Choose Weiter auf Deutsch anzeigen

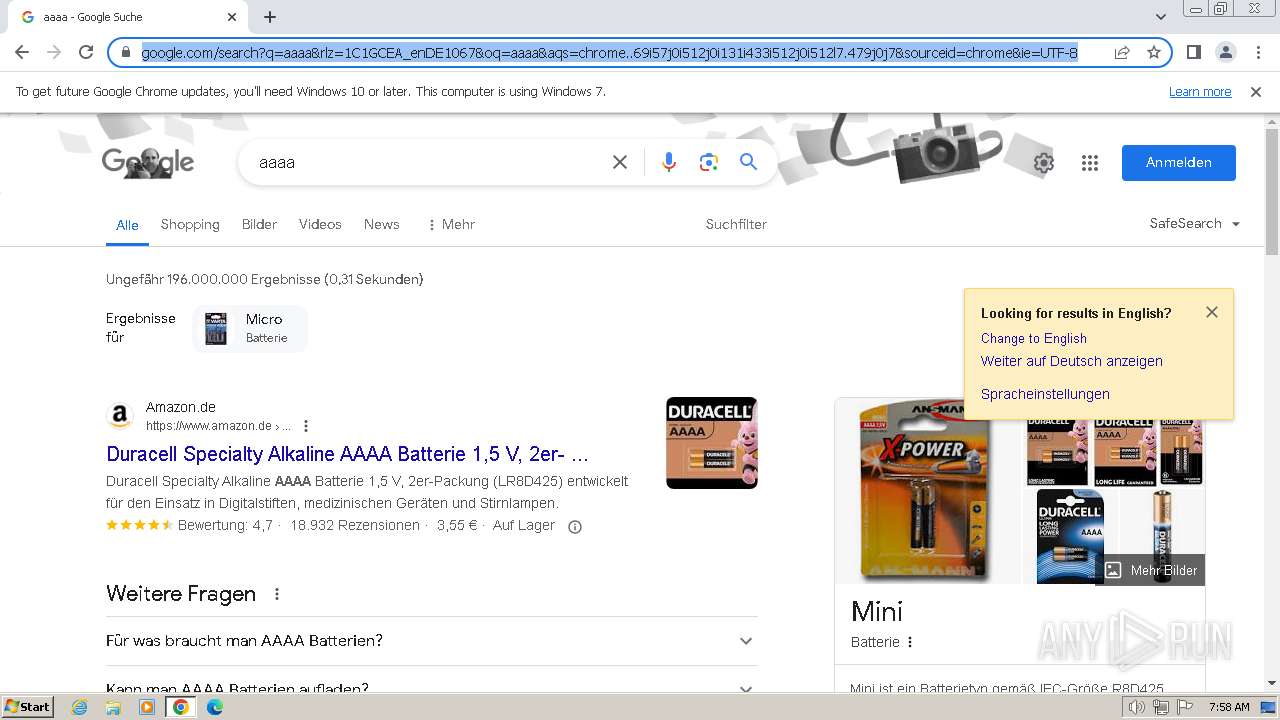pyautogui.click(x=1072, y=361)
